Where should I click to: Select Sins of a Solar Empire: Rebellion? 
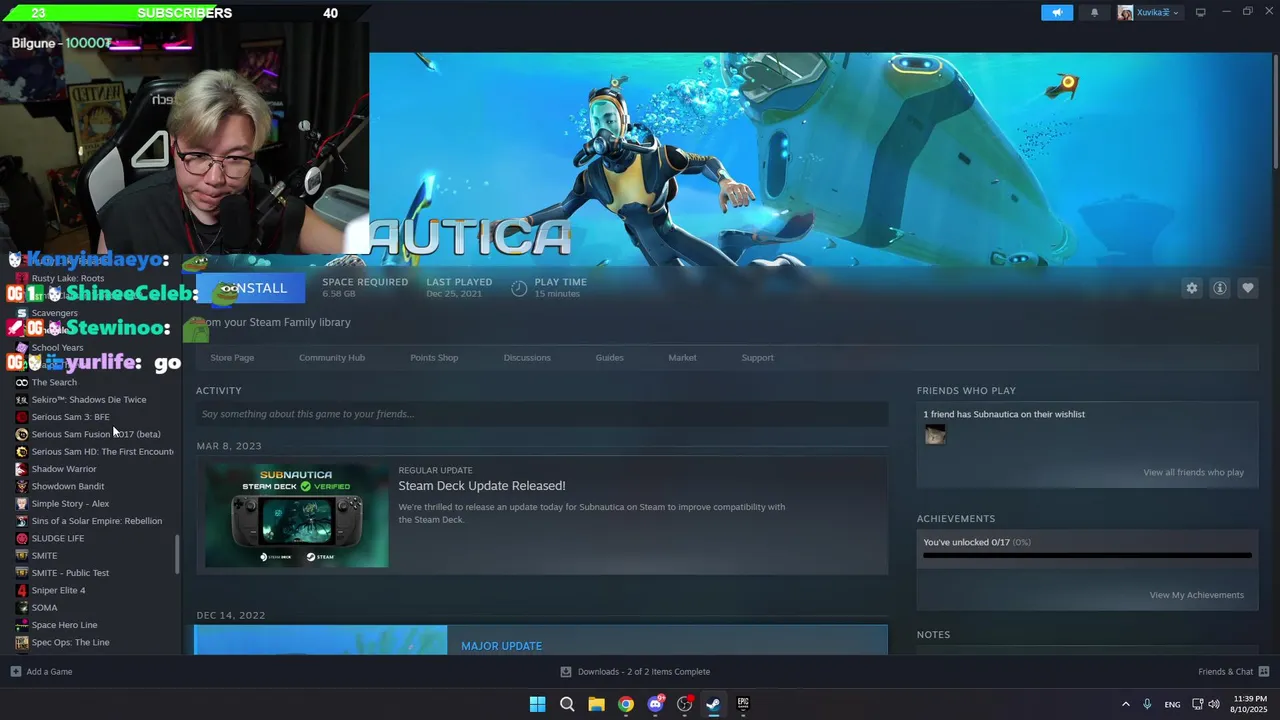96,521
